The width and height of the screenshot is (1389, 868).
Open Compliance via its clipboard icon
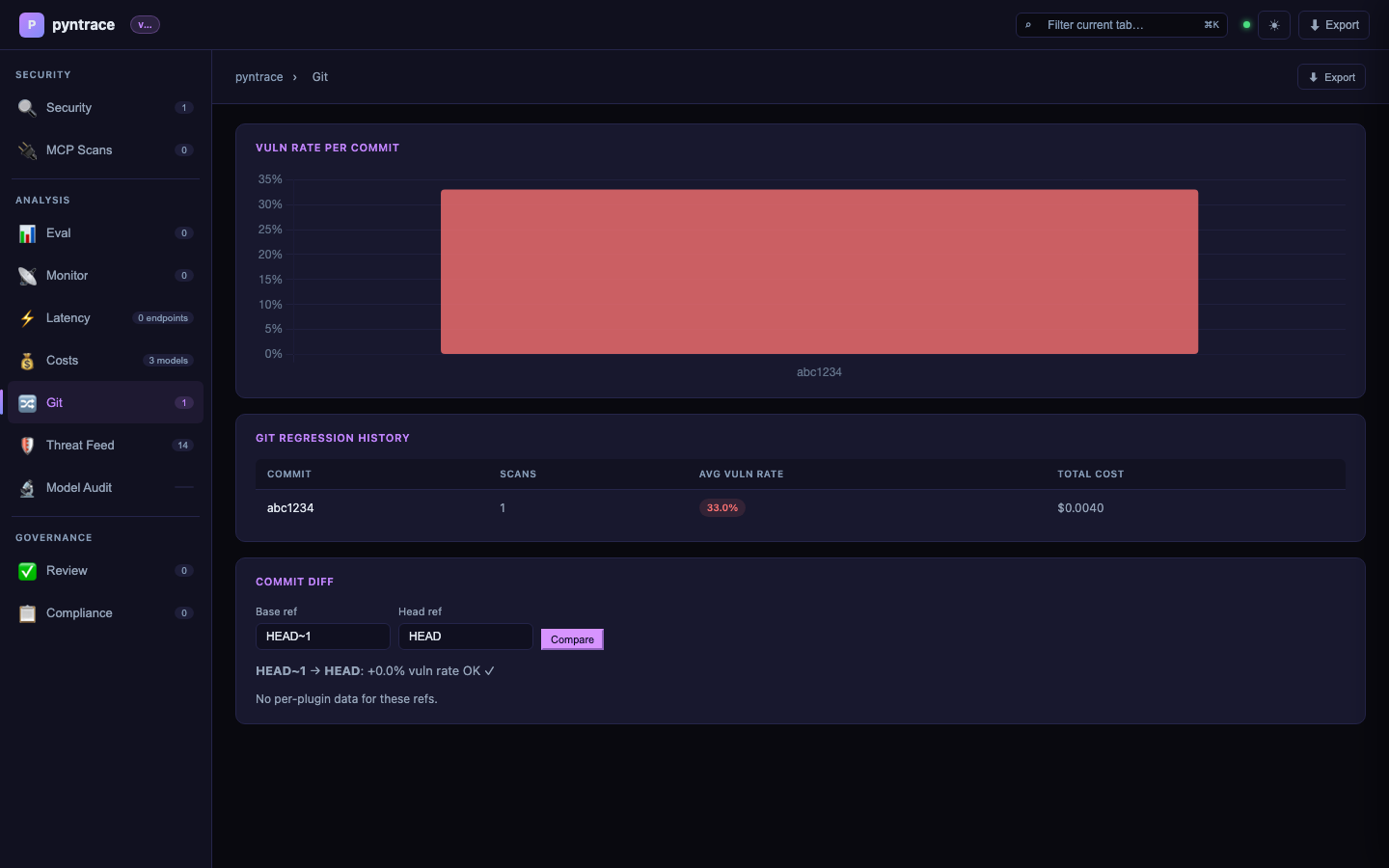coord(27,613)
